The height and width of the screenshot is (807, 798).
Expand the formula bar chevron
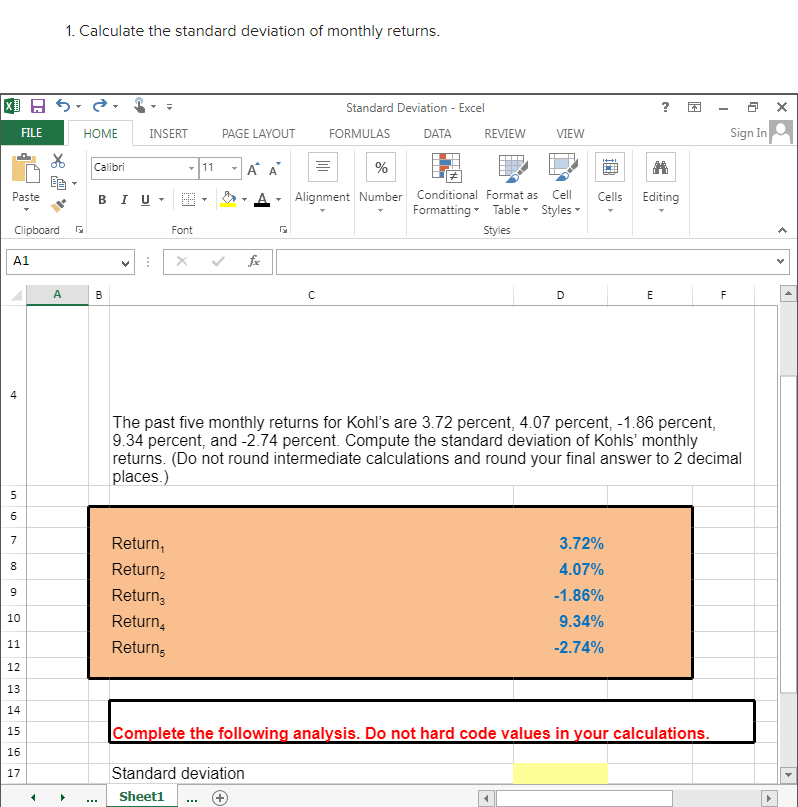coord(780,261)
